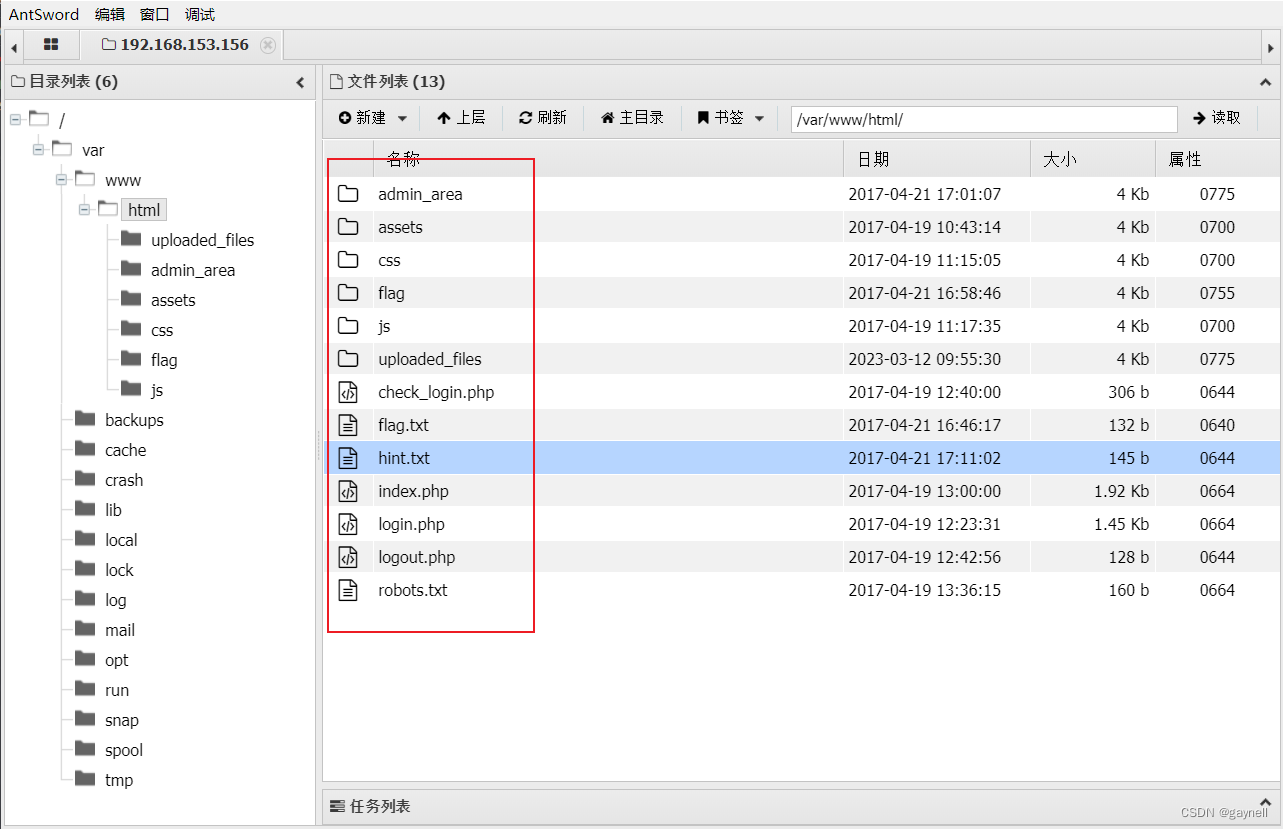Screen dimensions: 1283x829
Task: Click the uploaded_files folder icon in file list
Action: 348,359
